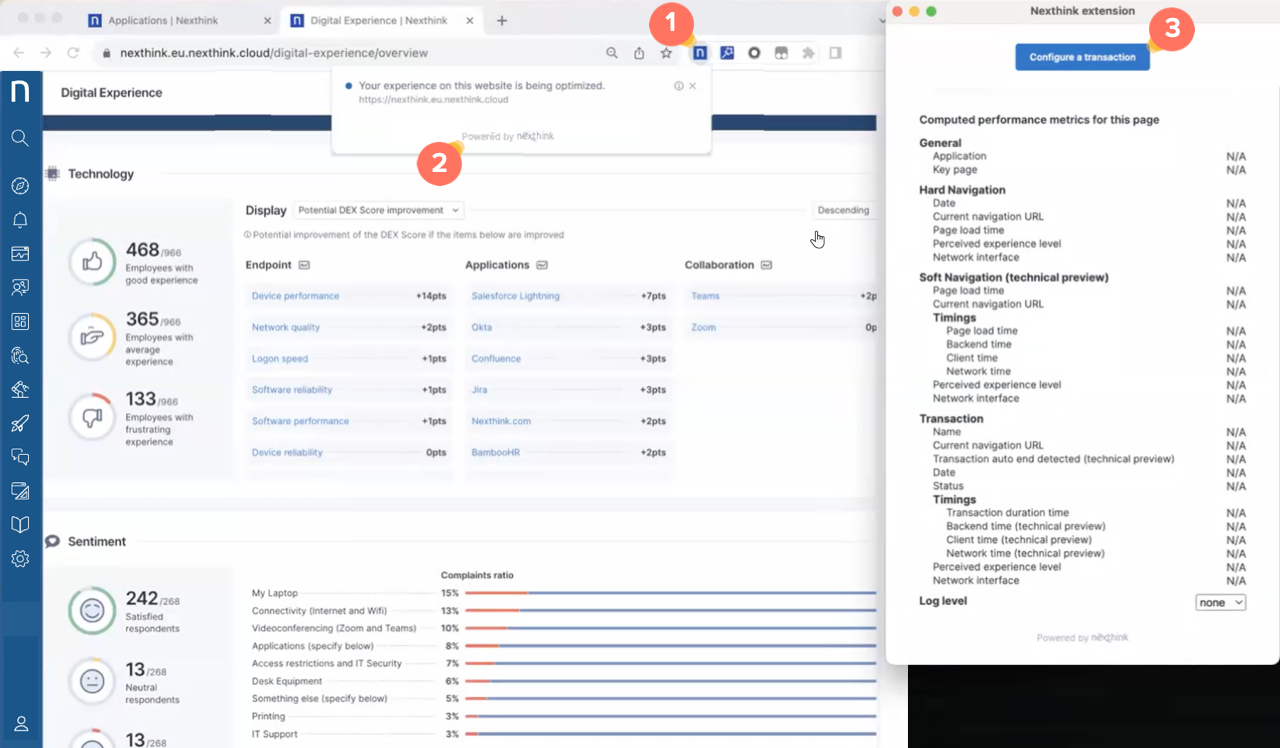Click the Nexthink extension icon in browser toolbar

(x=700, y=53)
